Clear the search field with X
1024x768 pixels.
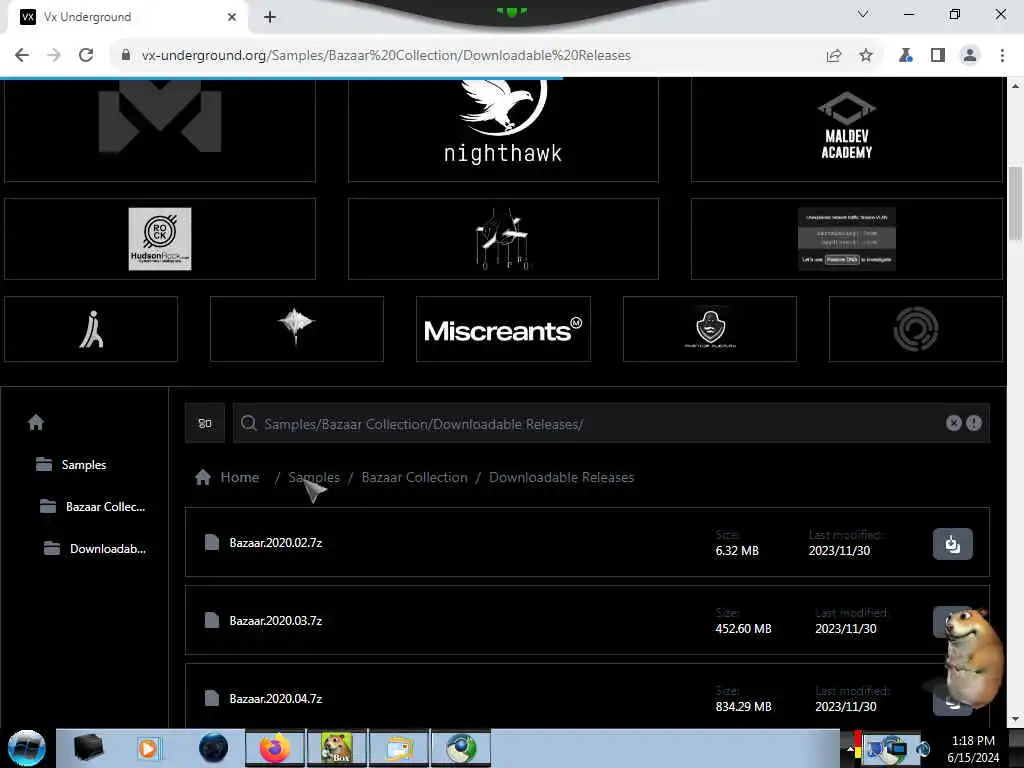tap(953, 423)
